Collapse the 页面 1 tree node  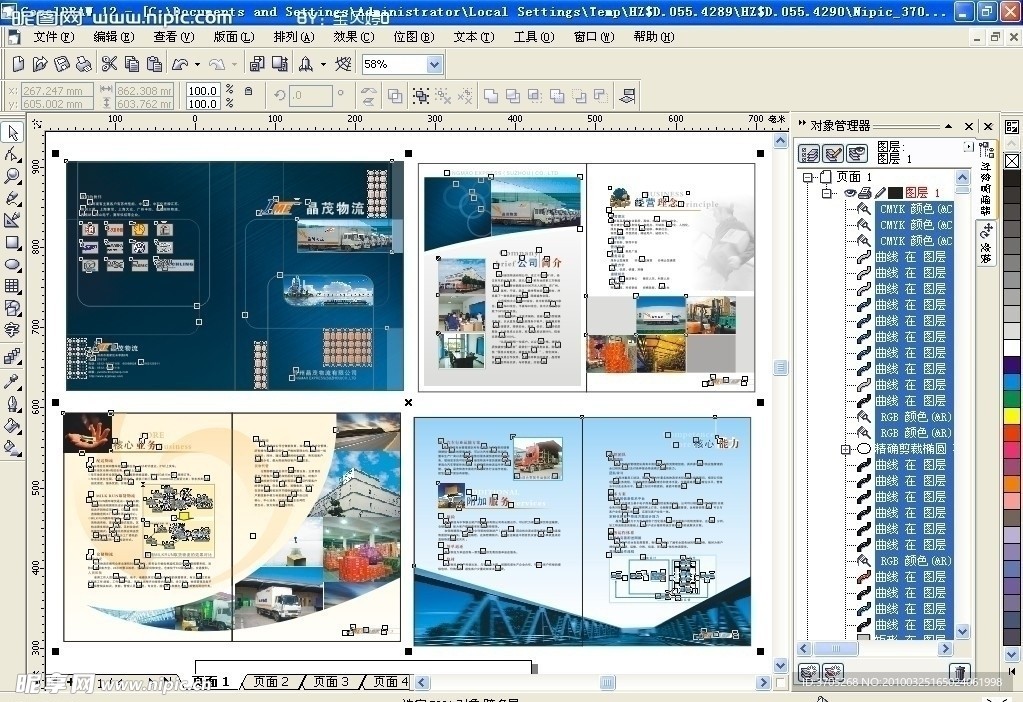(x=808, y=177)
